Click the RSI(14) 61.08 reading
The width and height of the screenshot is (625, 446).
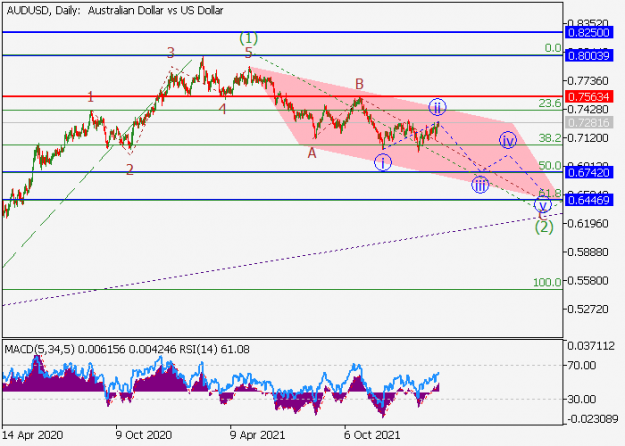click(214, 350)
